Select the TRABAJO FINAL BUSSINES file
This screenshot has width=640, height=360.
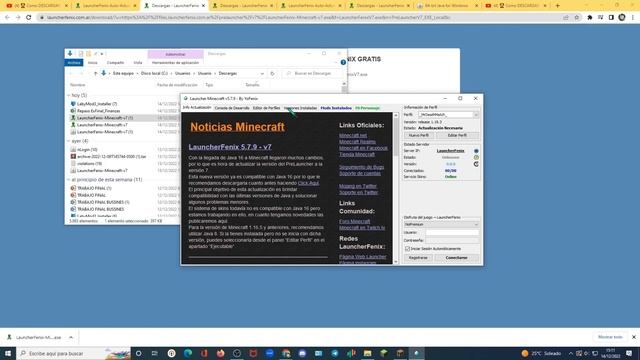pos(100,209)
